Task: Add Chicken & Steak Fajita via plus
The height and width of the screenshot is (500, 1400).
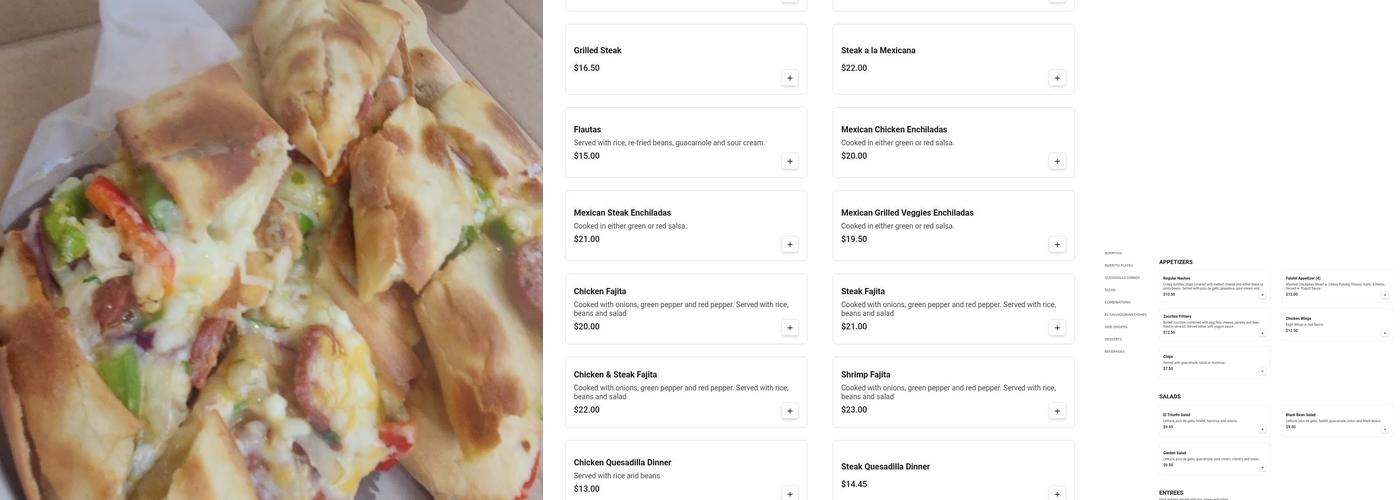Action: (789, 411)
